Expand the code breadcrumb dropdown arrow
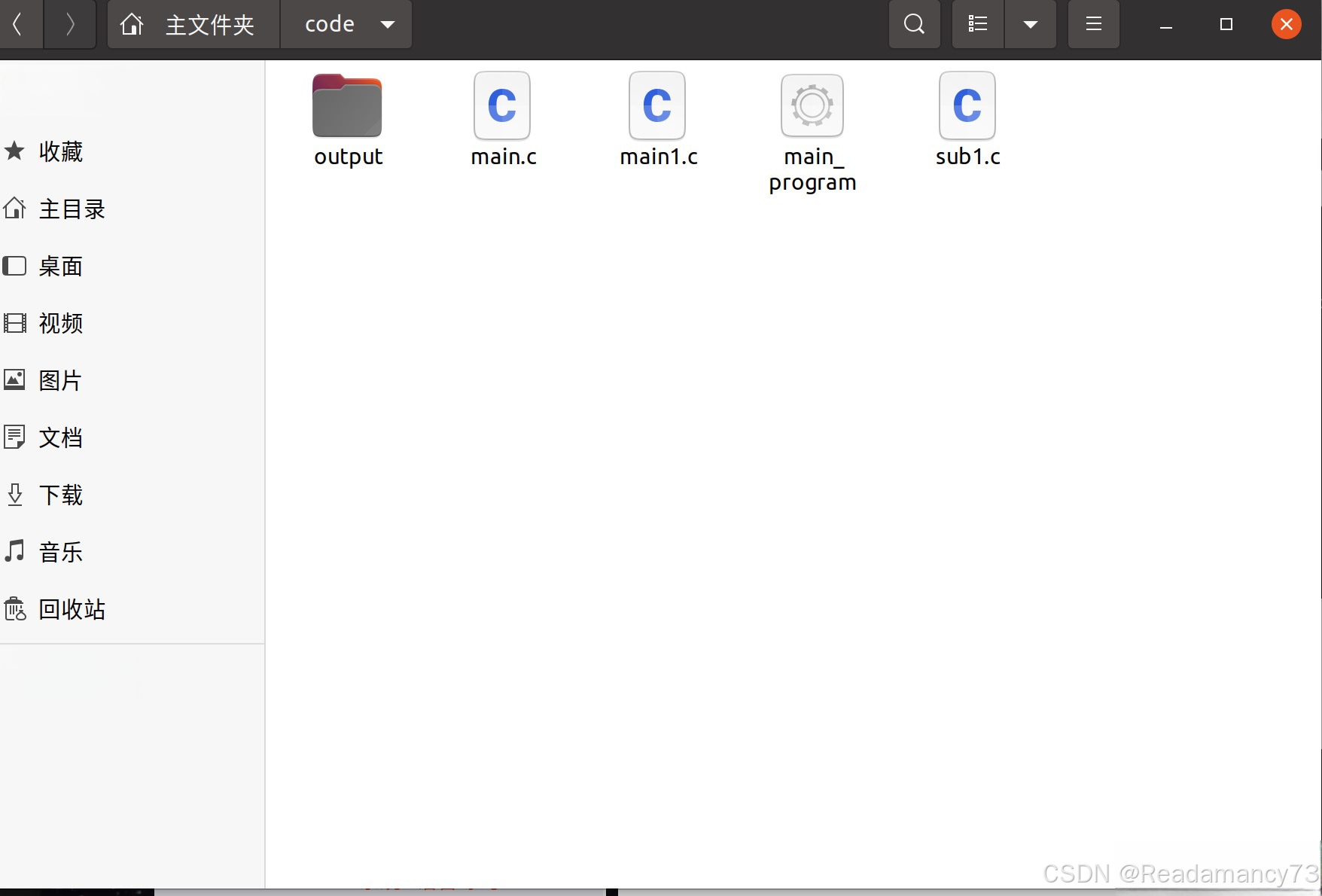The width and height of the screenshot is (1322, 896). pos(387,24)
